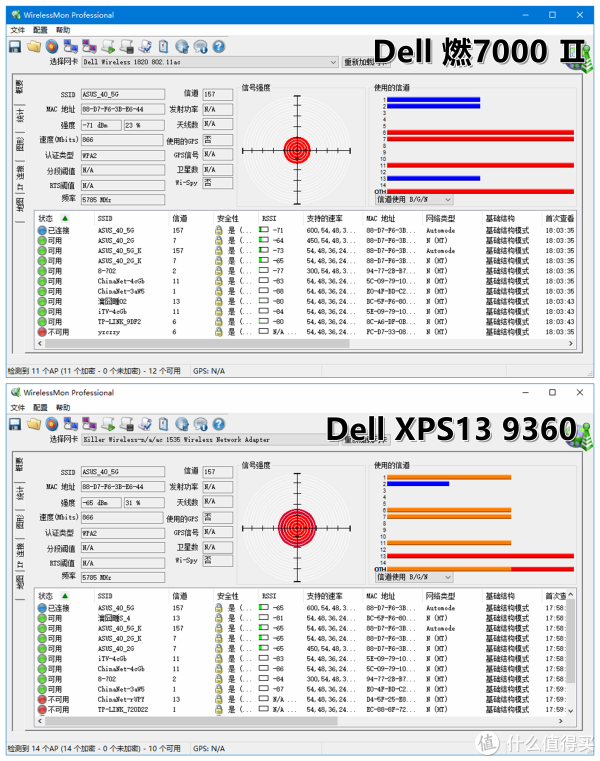Screen dimensions: 600x761
Task: Click the red target icon in upper toolbar
Action: pos(52,47)
